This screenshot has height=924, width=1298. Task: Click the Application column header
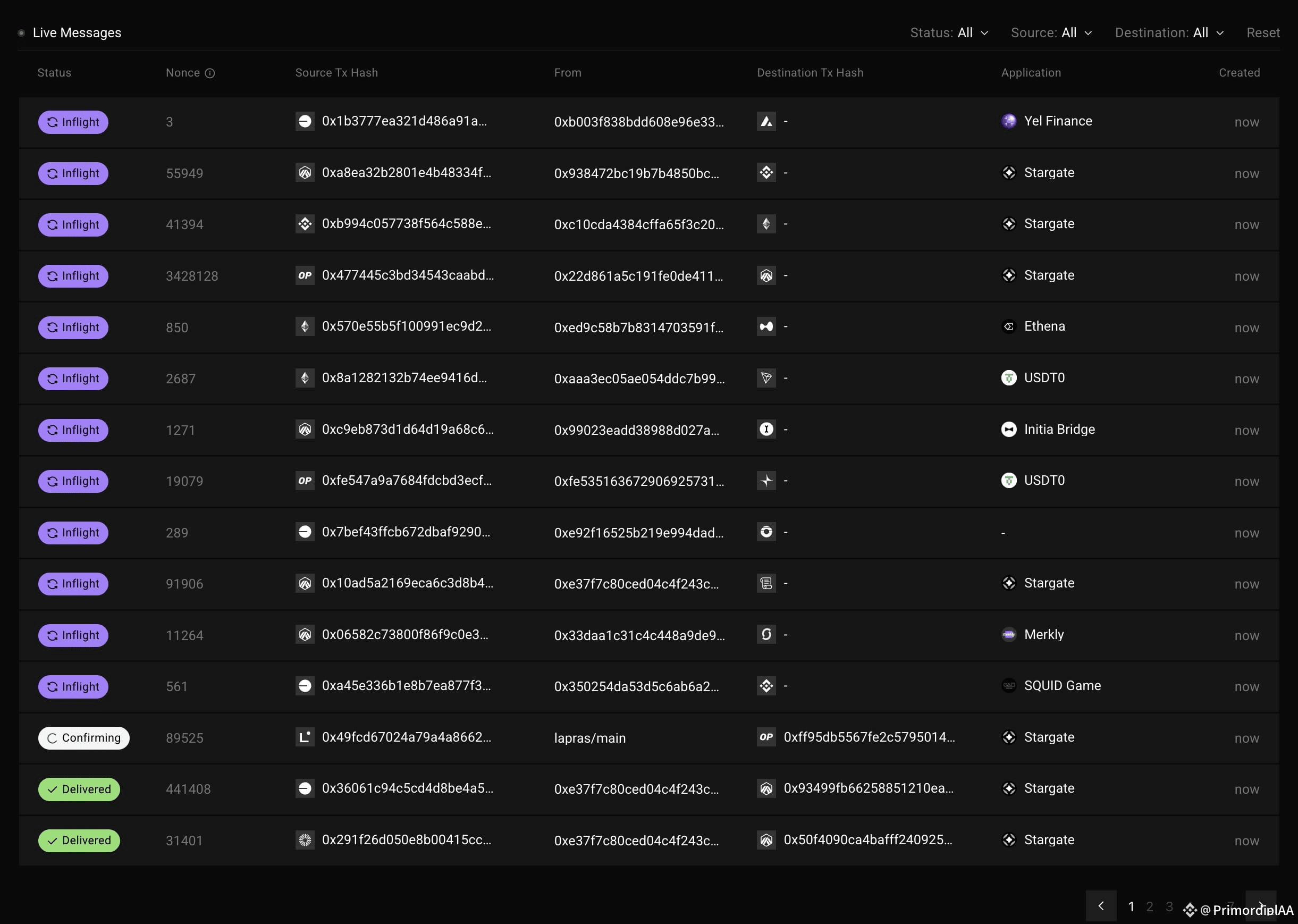[x=1031, y=73]
